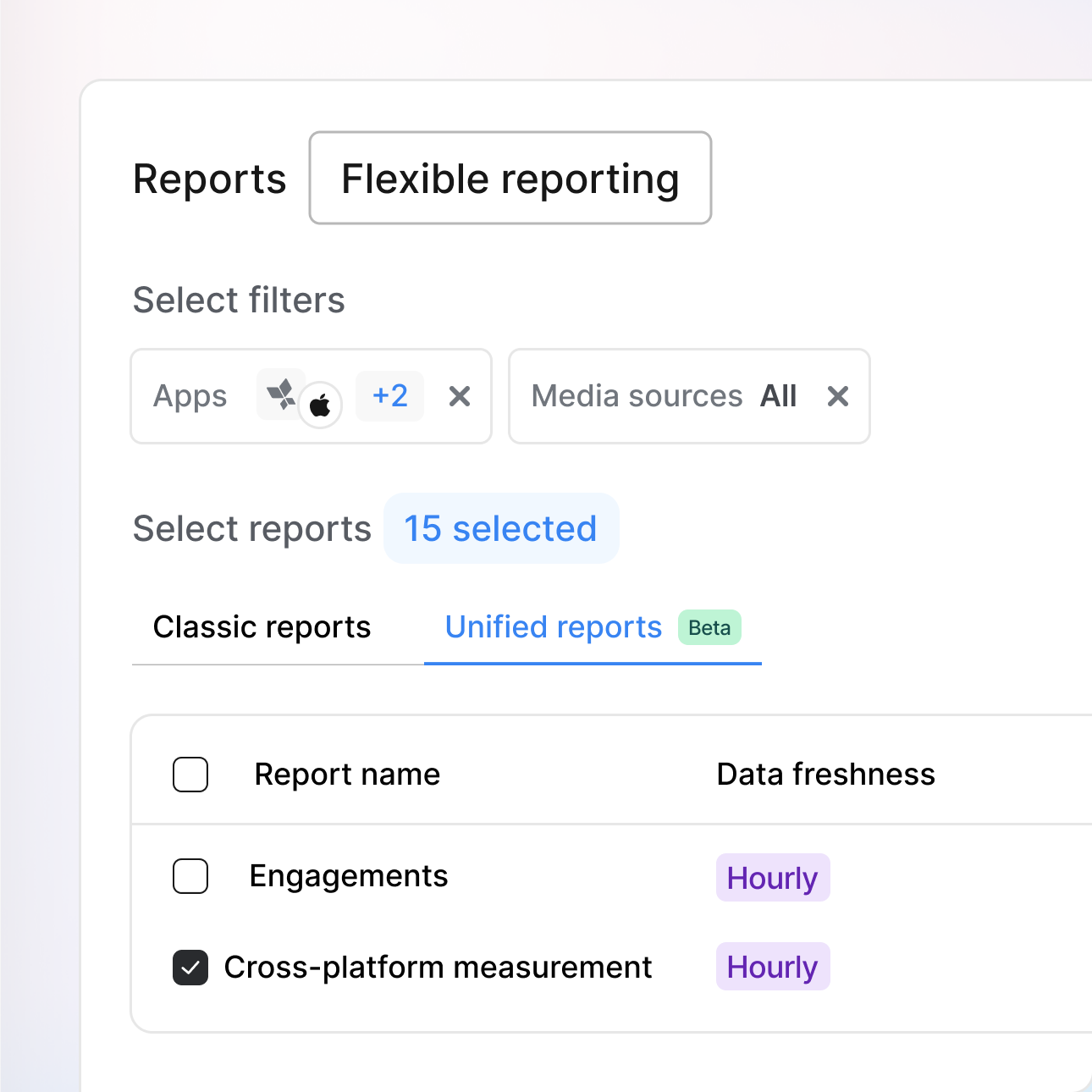This screenshot has height=1092, width=1092.
Task: Uncheck the Cross-platform measurement checkbox
Action: pyautogui.click(x=190, y=967)
